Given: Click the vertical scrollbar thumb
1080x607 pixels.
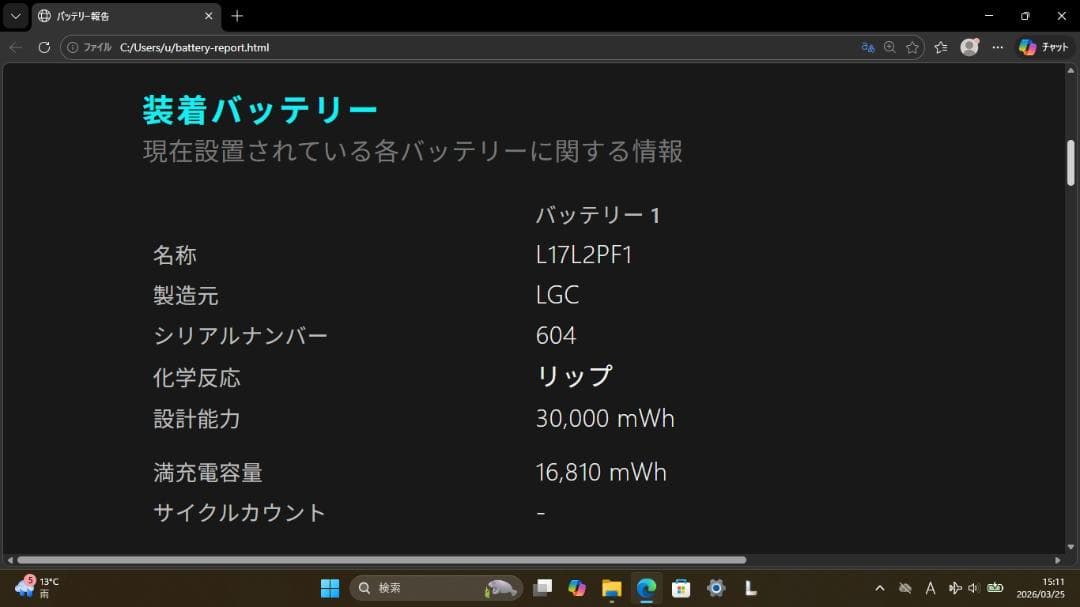Looking at the screenshot, I should pos(1070,163).
